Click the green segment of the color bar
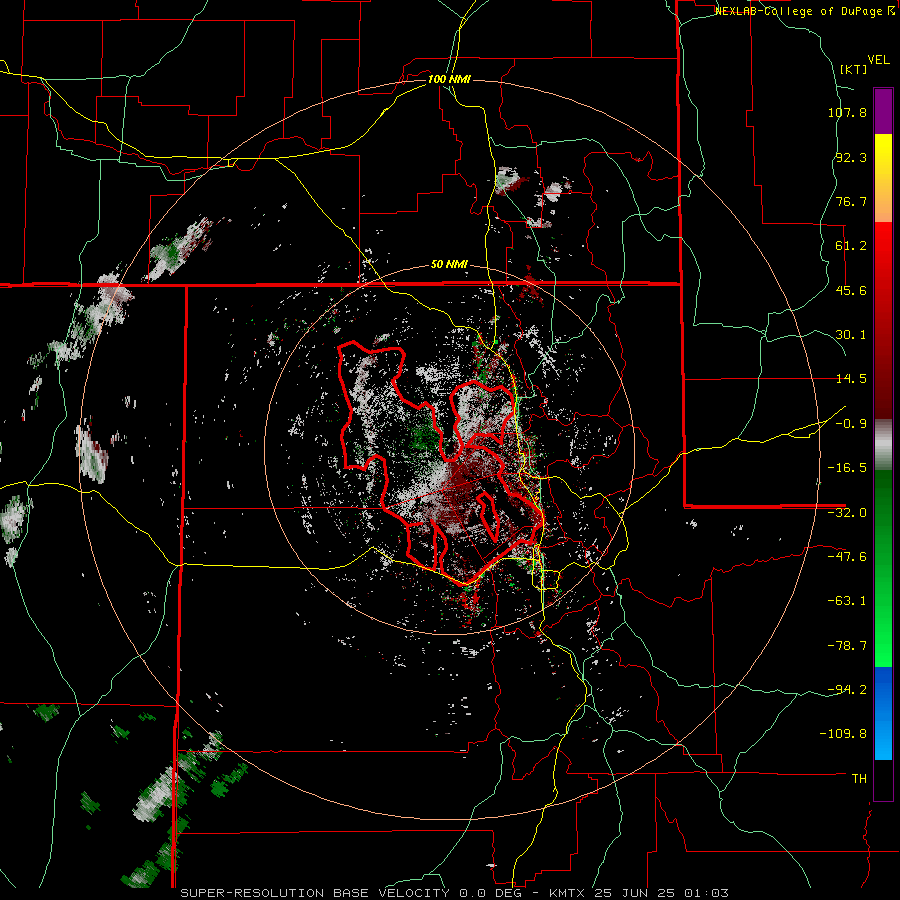Viewport: 900px width, 900px height. (883, 568)
